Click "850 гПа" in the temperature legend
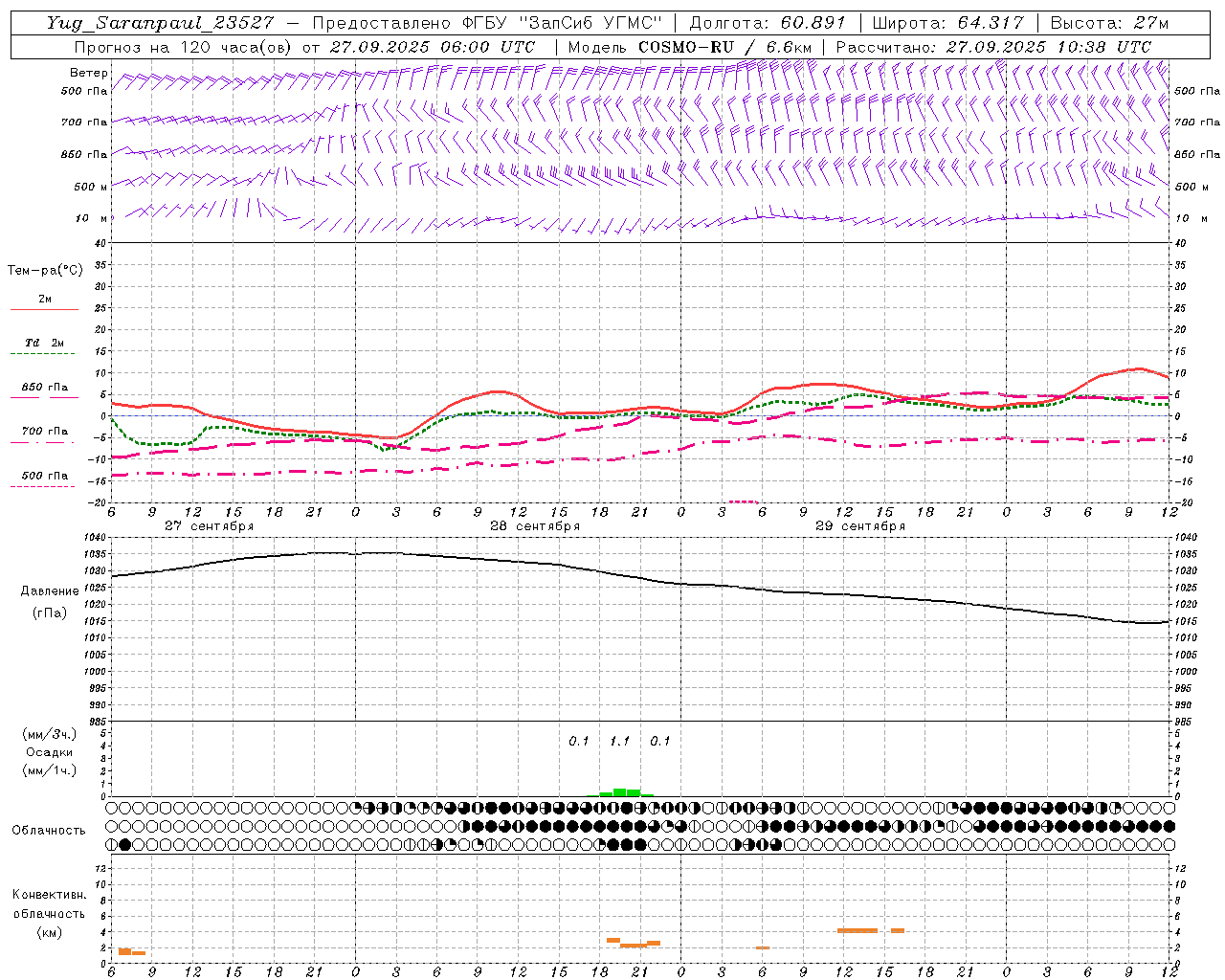 tap(44, 388)
